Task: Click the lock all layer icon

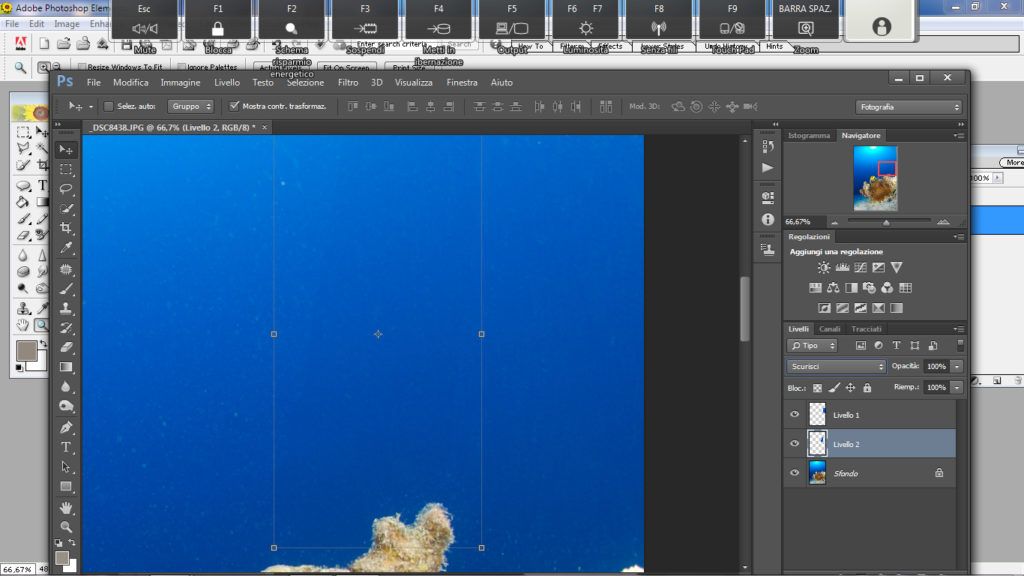Action: 867,388
